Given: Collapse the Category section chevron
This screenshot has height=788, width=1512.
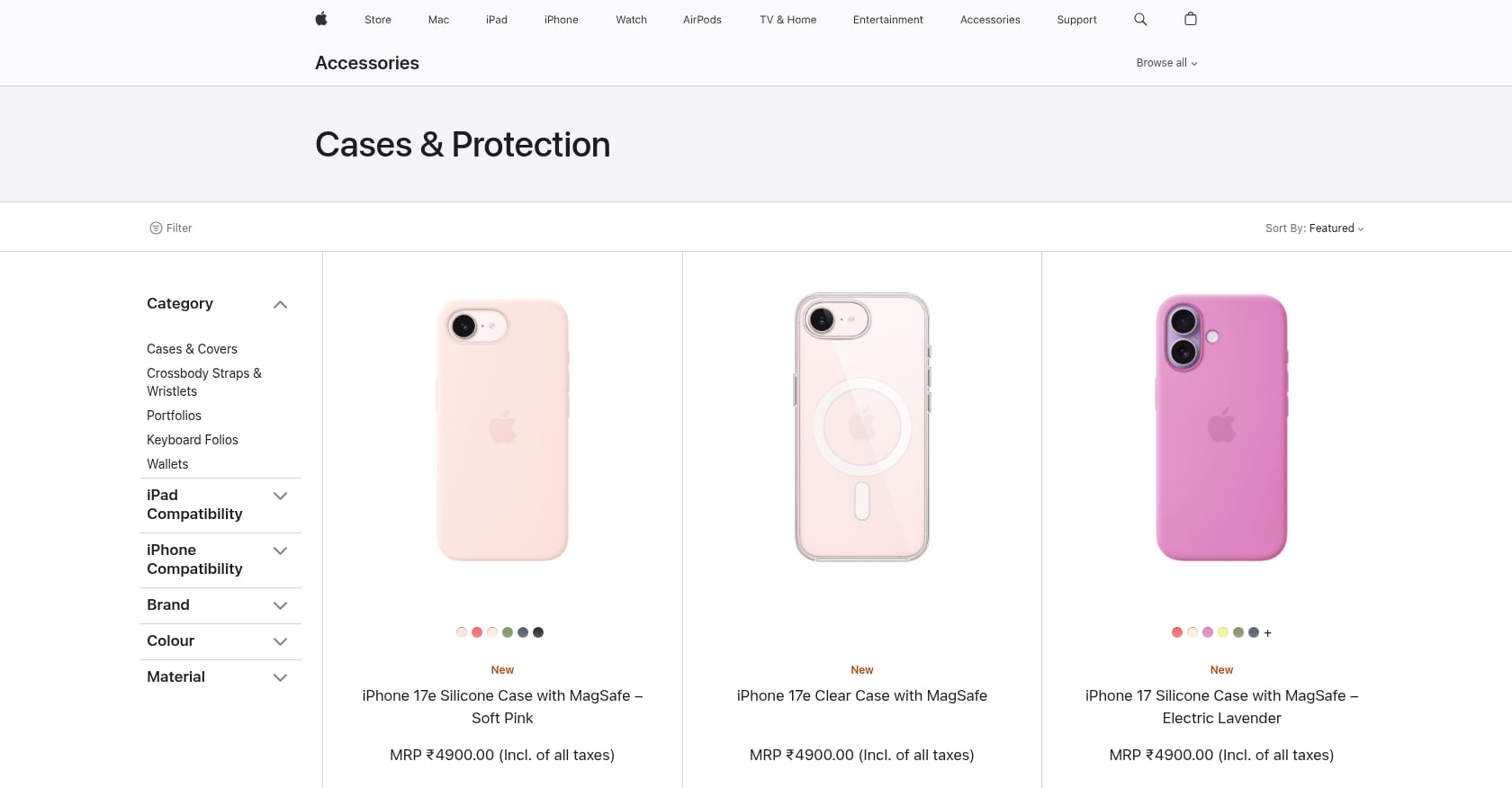Looking at the screenshot, I should (x=280, y=305).
